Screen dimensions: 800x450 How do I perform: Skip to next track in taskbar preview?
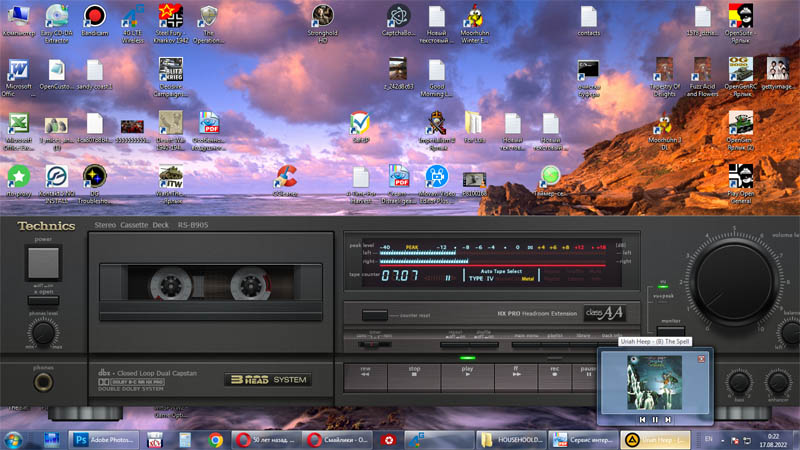[x=668, y=419]
